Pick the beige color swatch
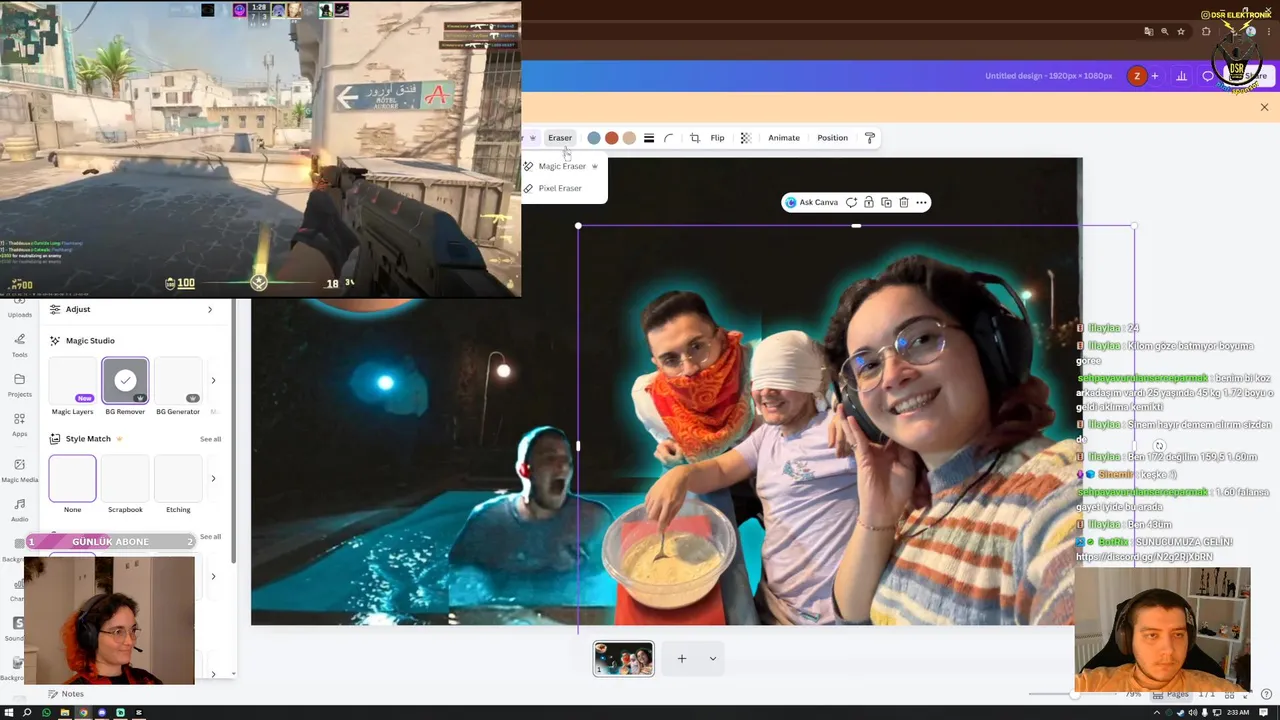The width and height of the screenshot is (1280, 720). point(629,138)
